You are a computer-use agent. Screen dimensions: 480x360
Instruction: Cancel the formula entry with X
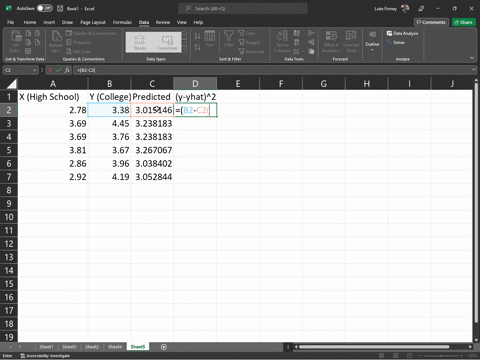[x=50, y=70]
